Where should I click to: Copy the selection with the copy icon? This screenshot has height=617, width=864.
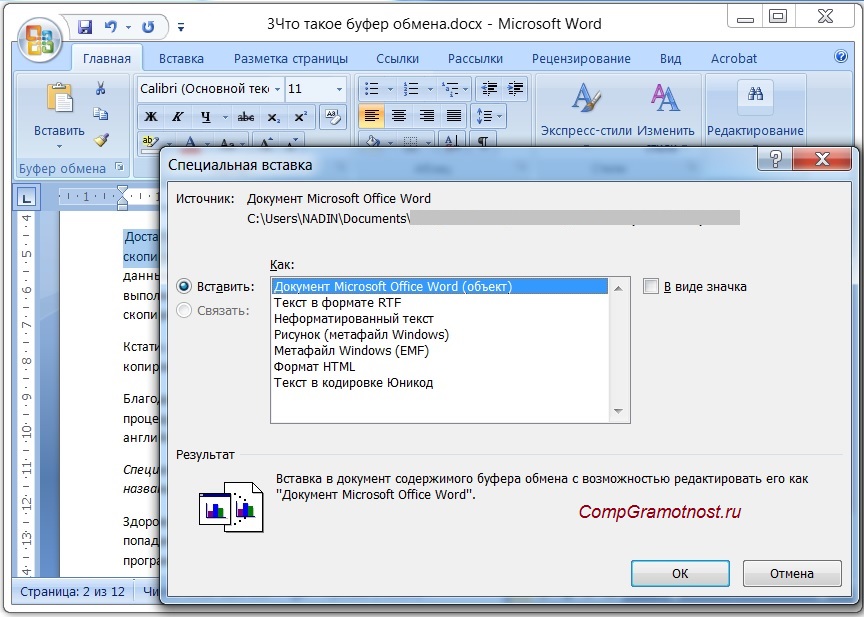click(100, 113)
